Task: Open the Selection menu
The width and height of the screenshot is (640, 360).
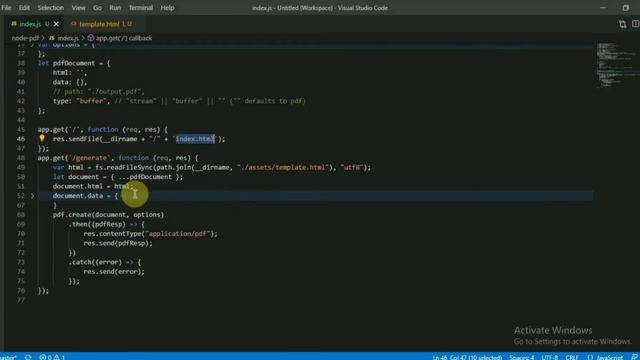Action: tap(51, 8)
